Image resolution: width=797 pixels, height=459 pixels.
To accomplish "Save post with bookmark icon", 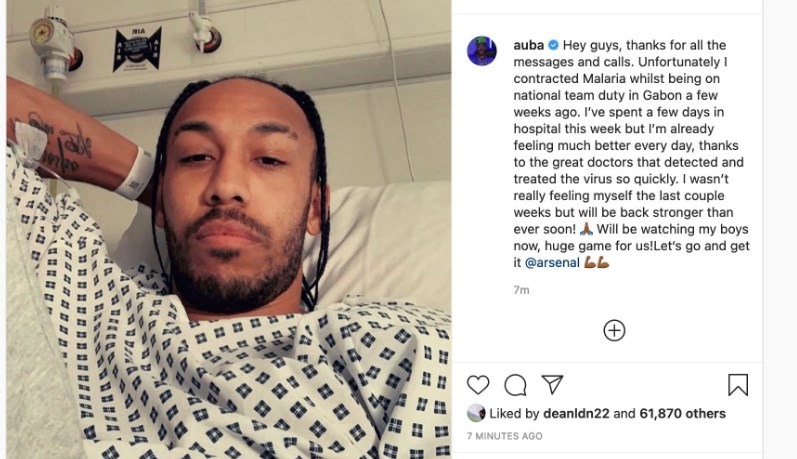I will coord(738,385).
